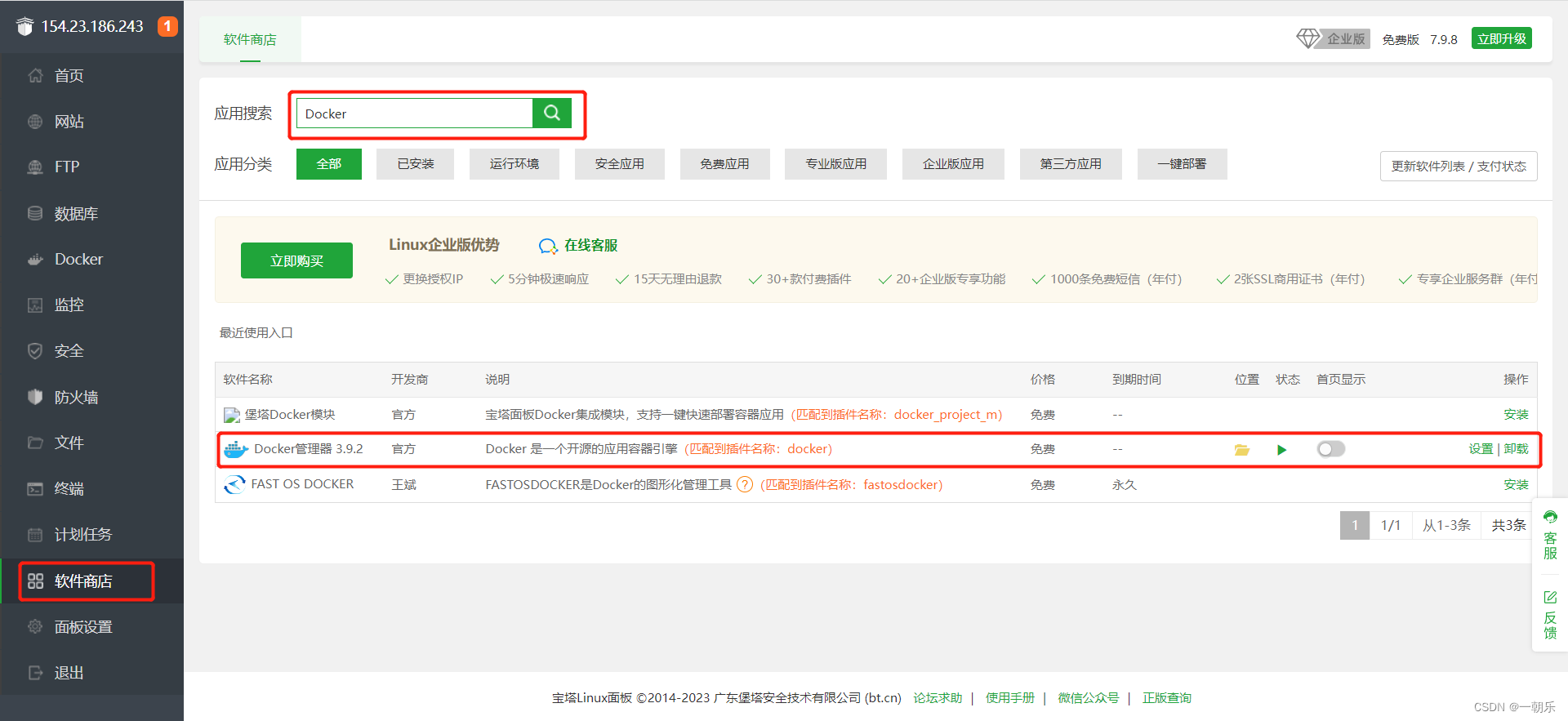This screenshot has height=721, width=1568.
Task: Click the 计划任务 calendar icon in sidebar
Action: 35,535
